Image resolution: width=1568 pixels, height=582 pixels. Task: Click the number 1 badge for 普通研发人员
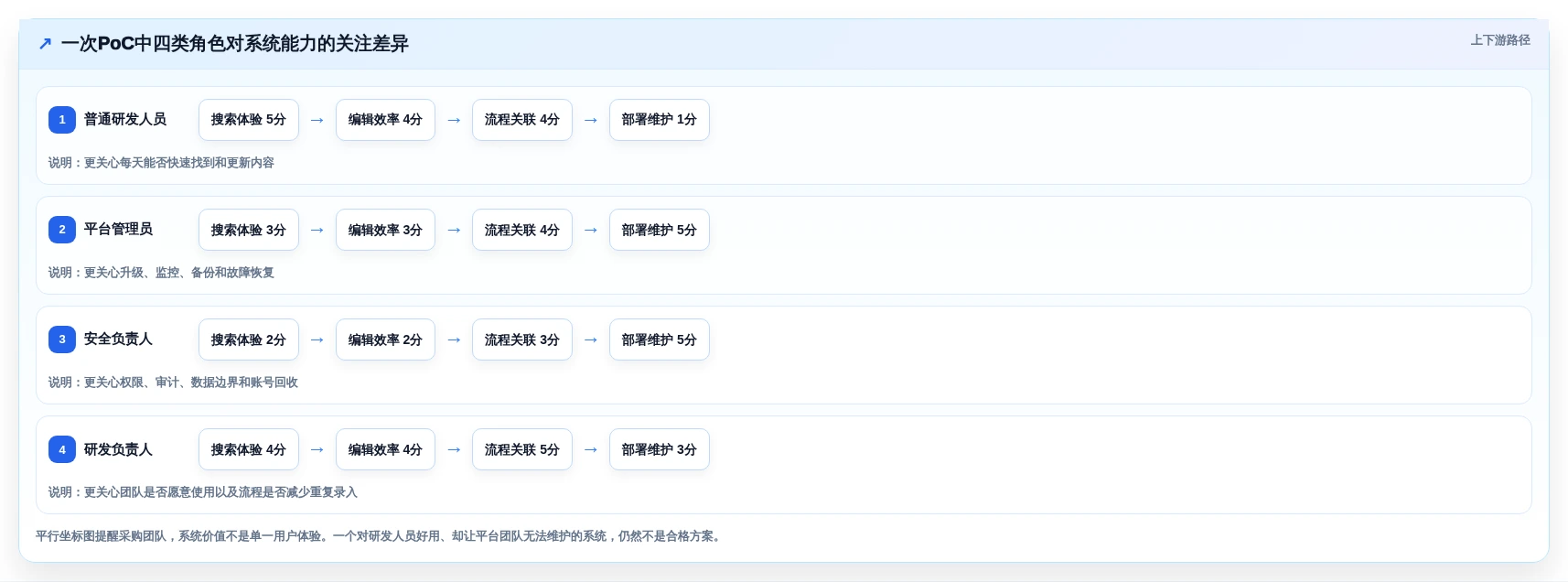[62, 120]
